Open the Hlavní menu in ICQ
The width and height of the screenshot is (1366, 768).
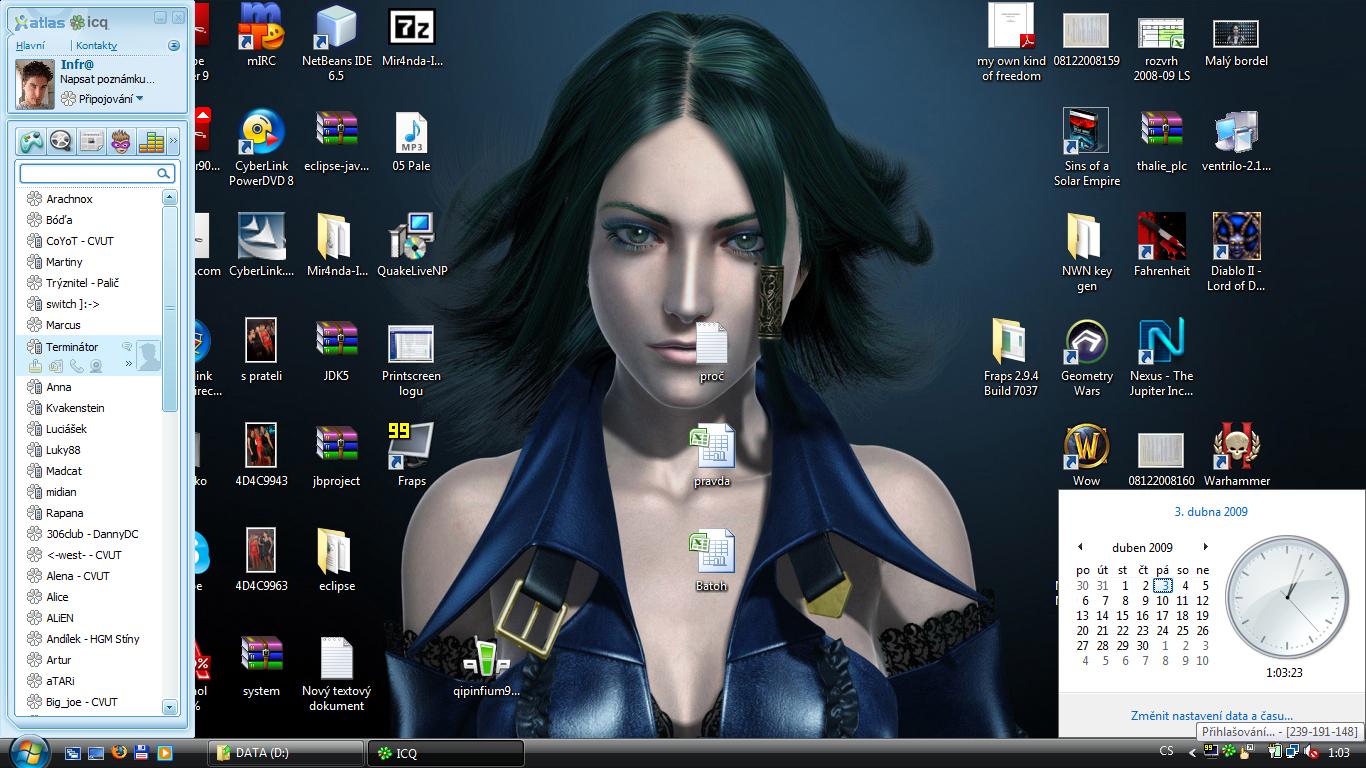tap(30, 45)
